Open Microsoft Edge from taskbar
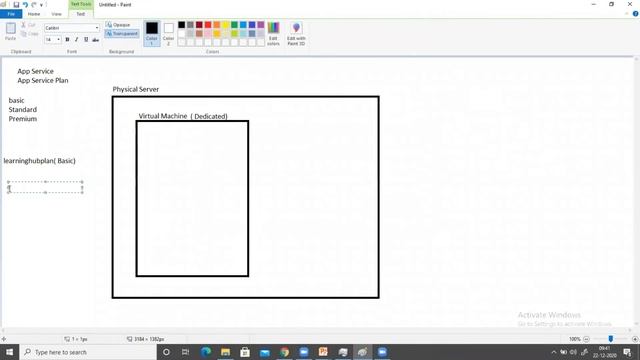Screen dimensions: 640x360 [206, 352]
